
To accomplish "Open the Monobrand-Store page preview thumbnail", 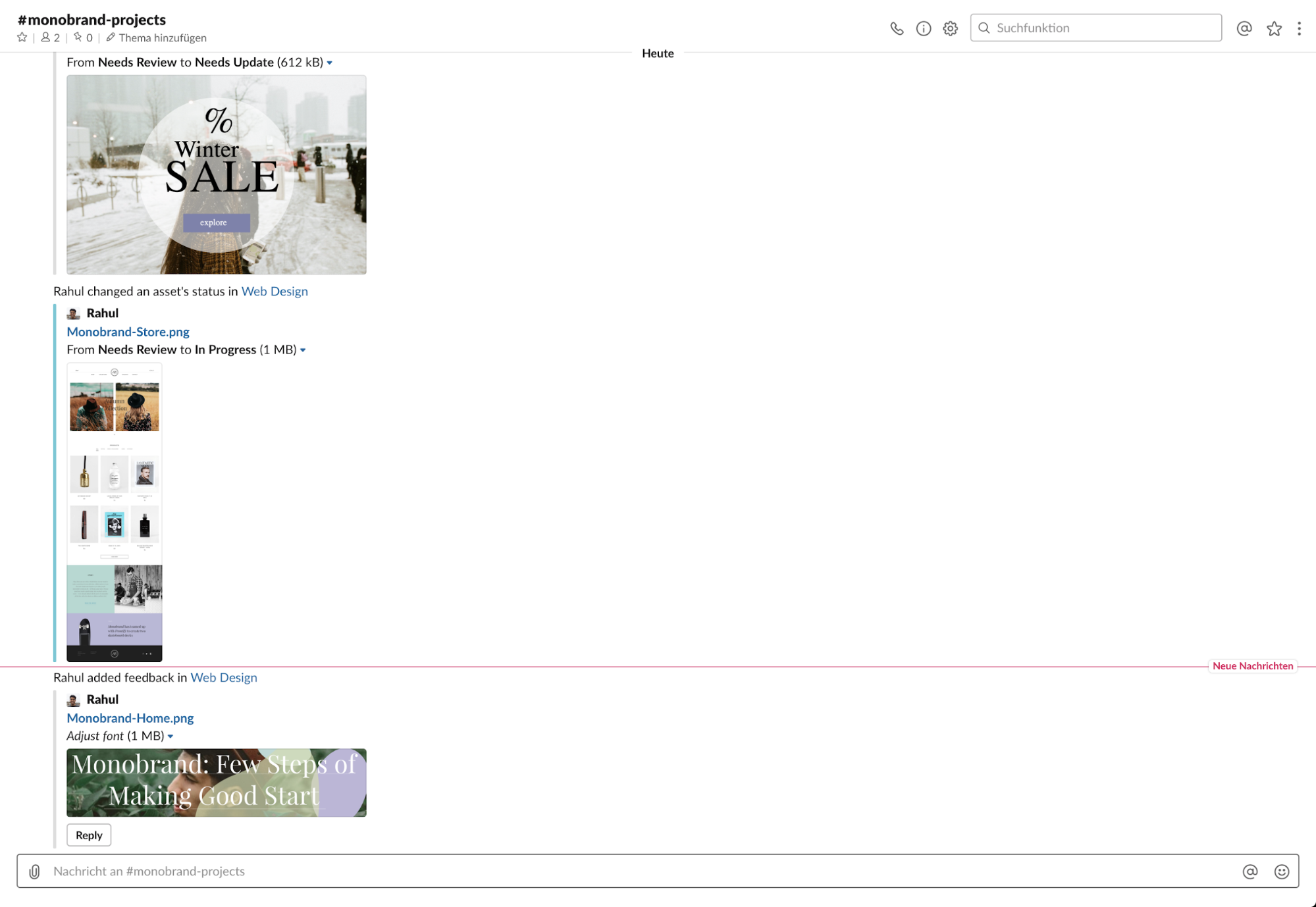I will pyautogui.click(x=114, y=512).
